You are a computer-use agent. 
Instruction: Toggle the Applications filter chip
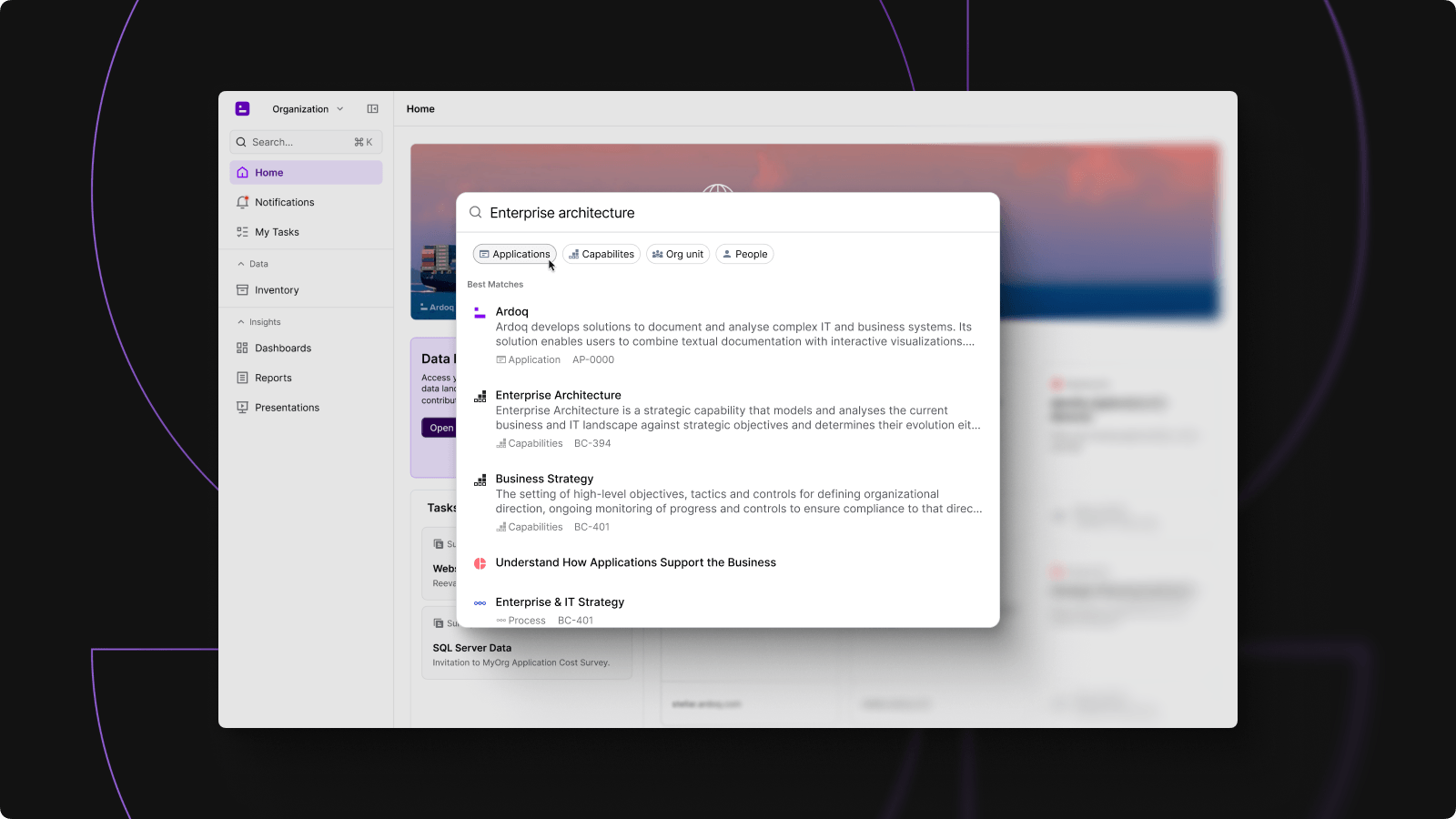pyautogui.click(x=514, y=255)
